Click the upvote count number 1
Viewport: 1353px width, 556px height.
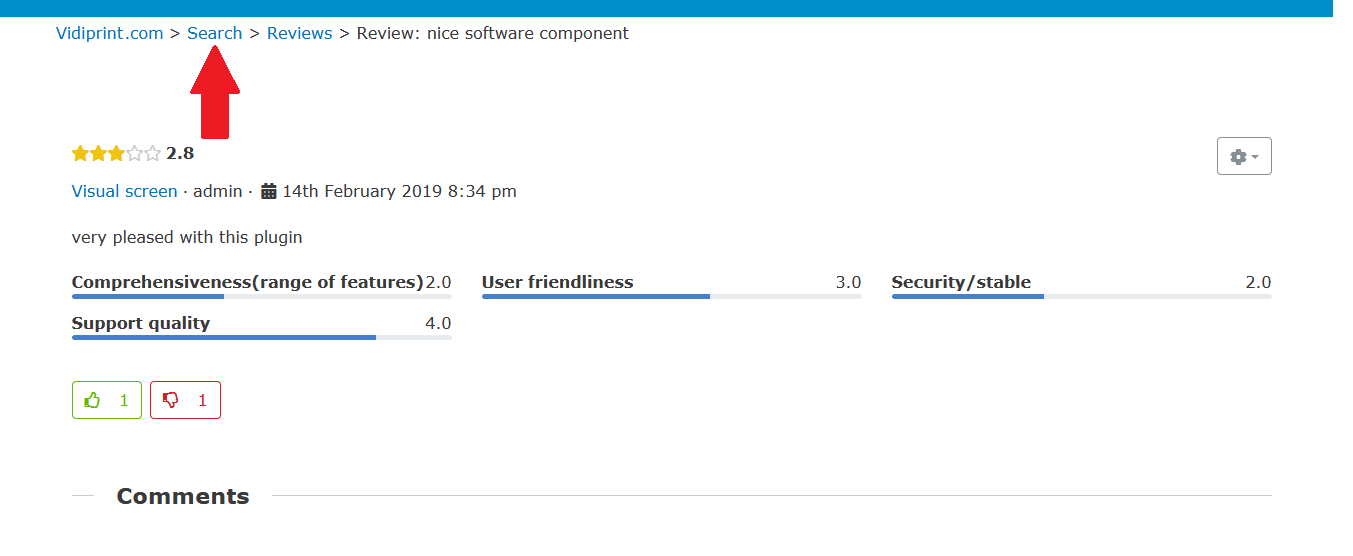click(124, 400)
